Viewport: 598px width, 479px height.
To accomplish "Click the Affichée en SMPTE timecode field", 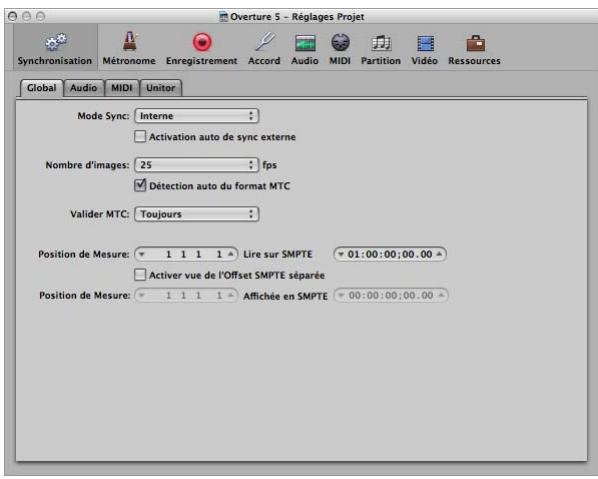I will (x=391, y=295).
